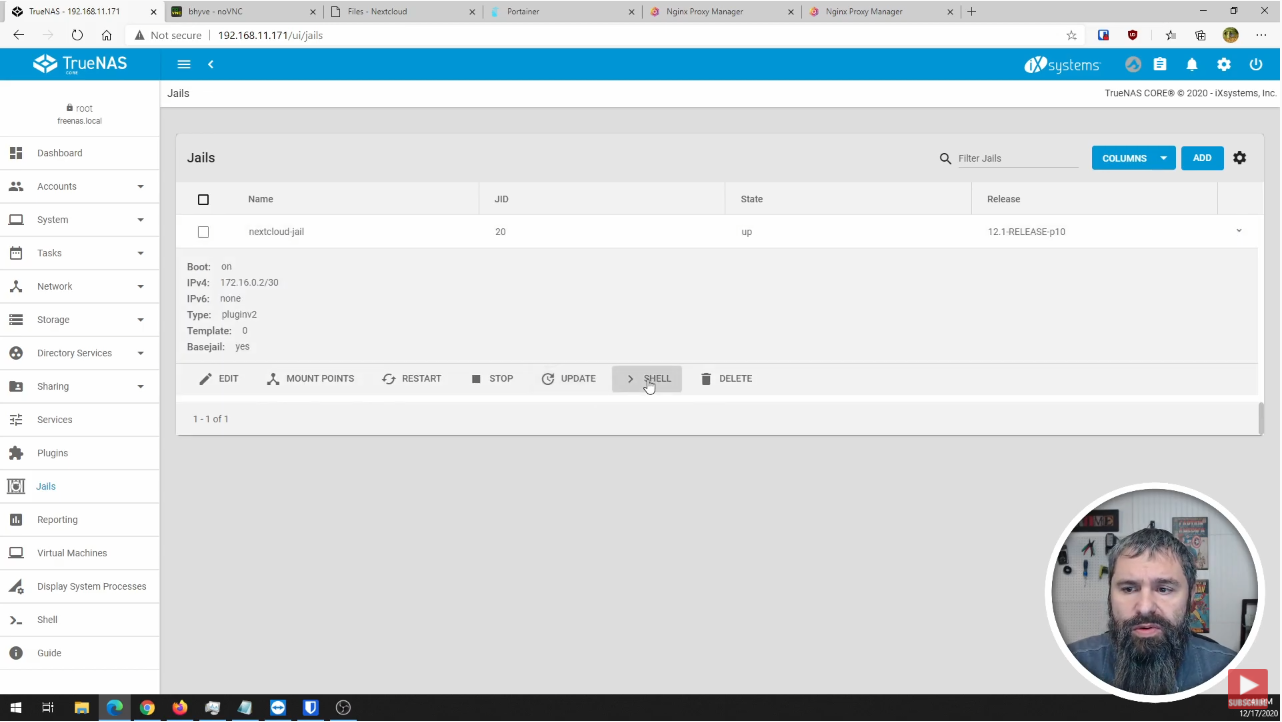Check the nextcloud-jail row checkbox
This screenshot has width=1282, height=722.
point(203,232)
